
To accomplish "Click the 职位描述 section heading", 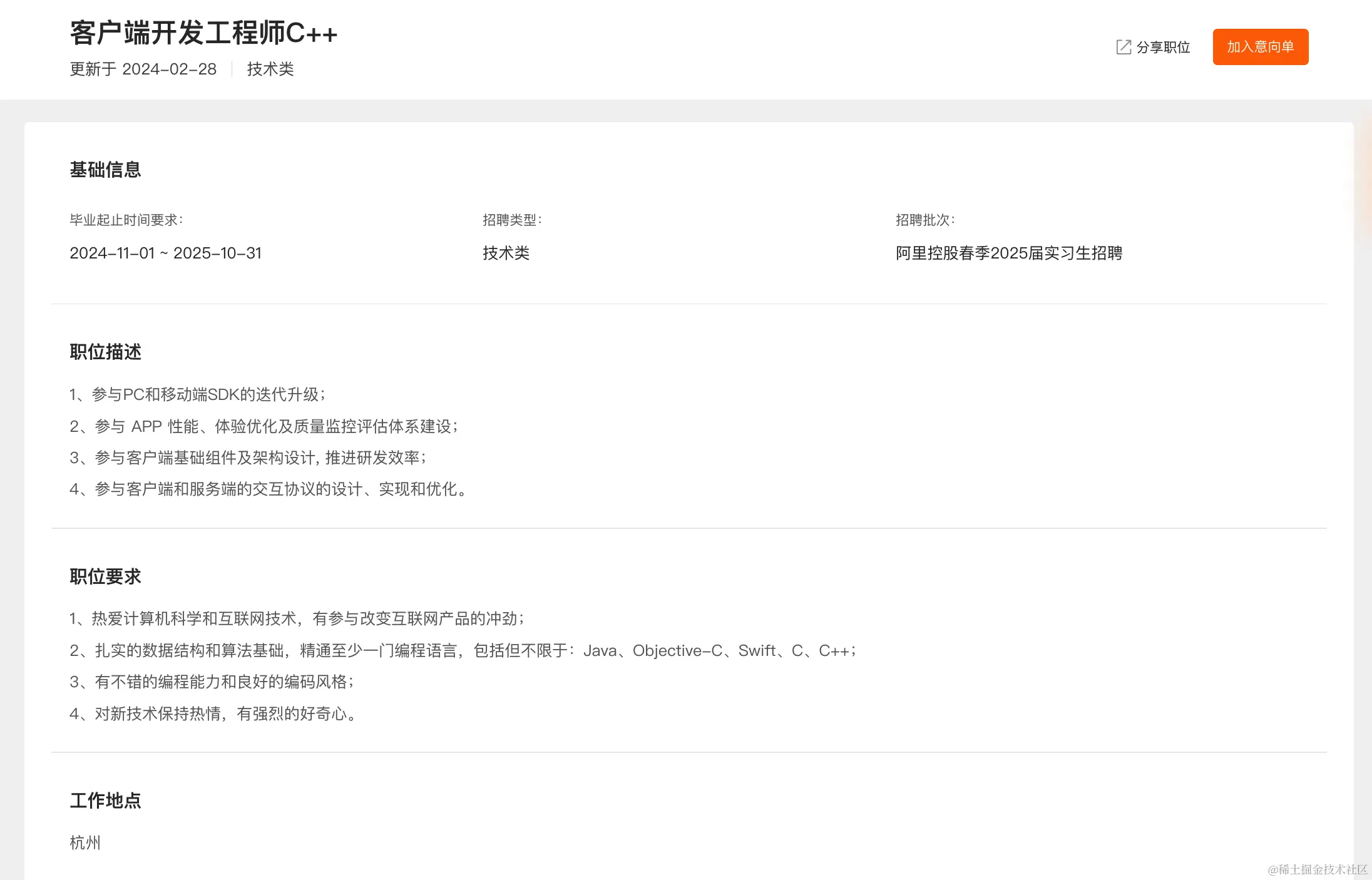I will [x=105, y=352].
